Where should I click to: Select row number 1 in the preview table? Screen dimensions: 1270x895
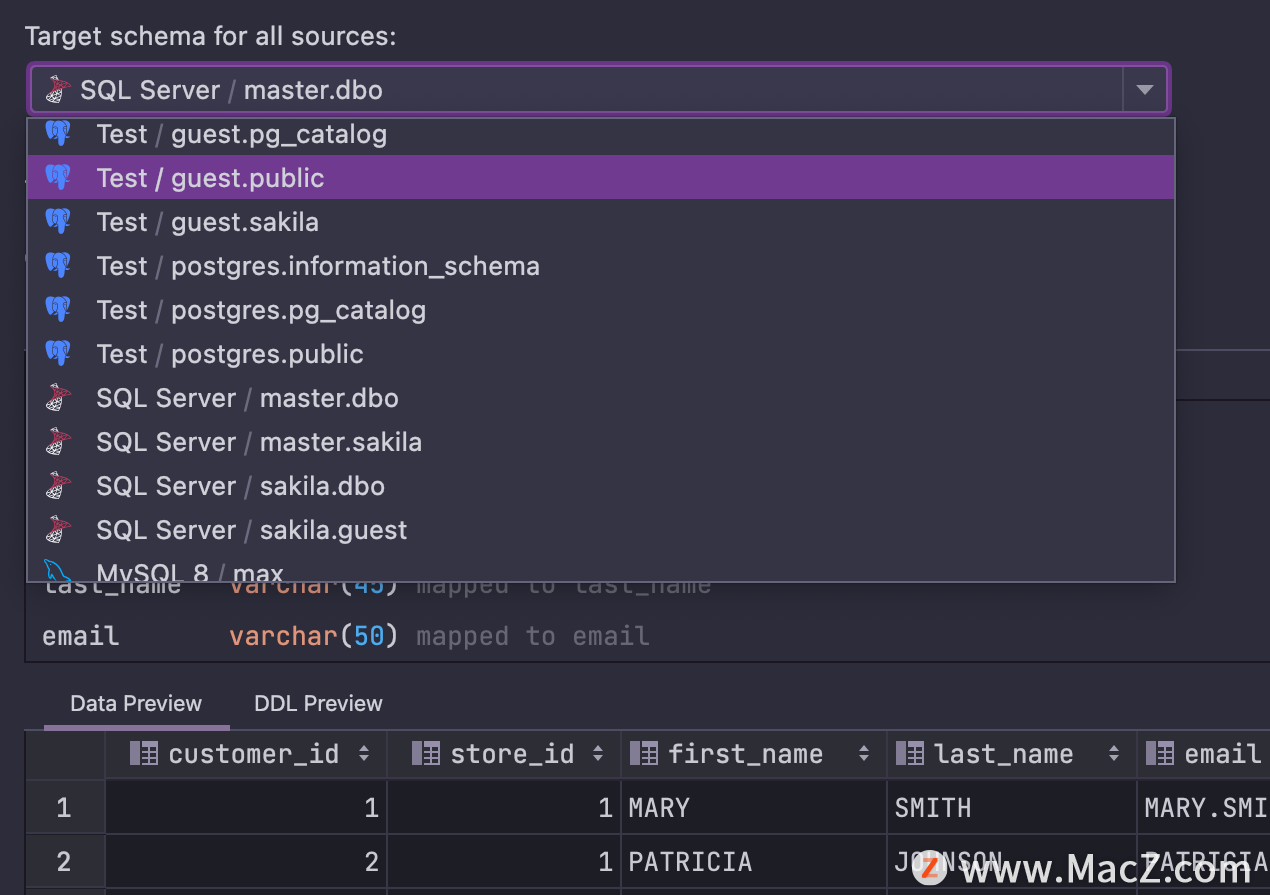pos(65,808)
